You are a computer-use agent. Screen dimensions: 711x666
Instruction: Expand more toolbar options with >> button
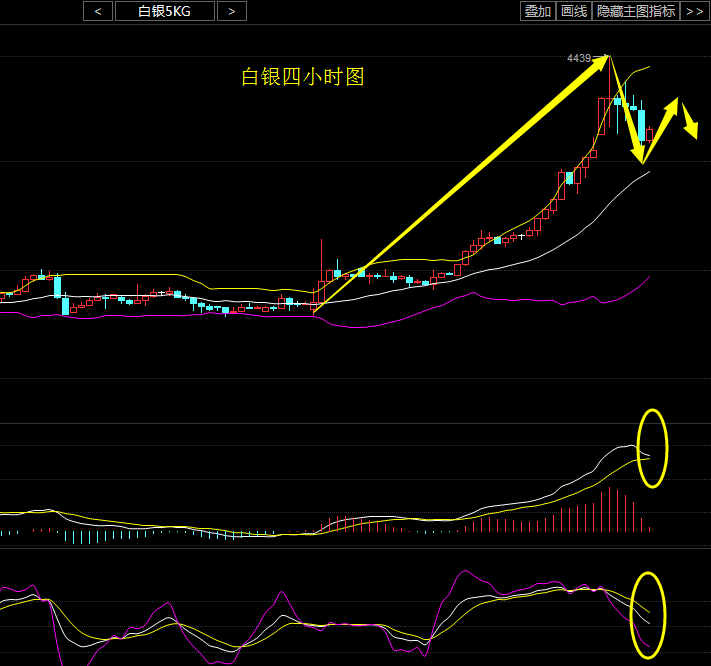point(695,11)
